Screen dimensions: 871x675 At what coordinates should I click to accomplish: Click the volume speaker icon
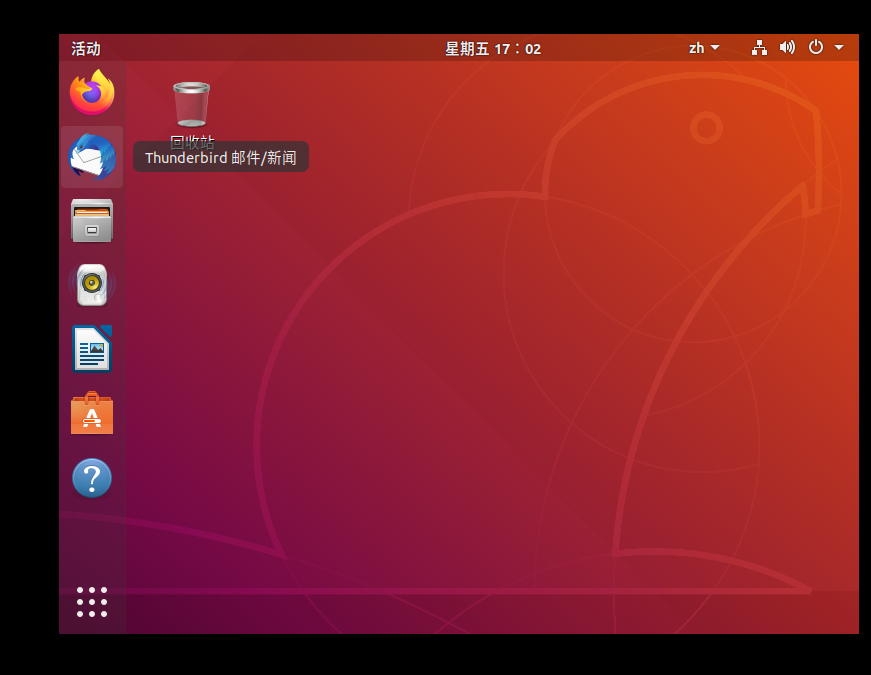click(x=787, y=48)
